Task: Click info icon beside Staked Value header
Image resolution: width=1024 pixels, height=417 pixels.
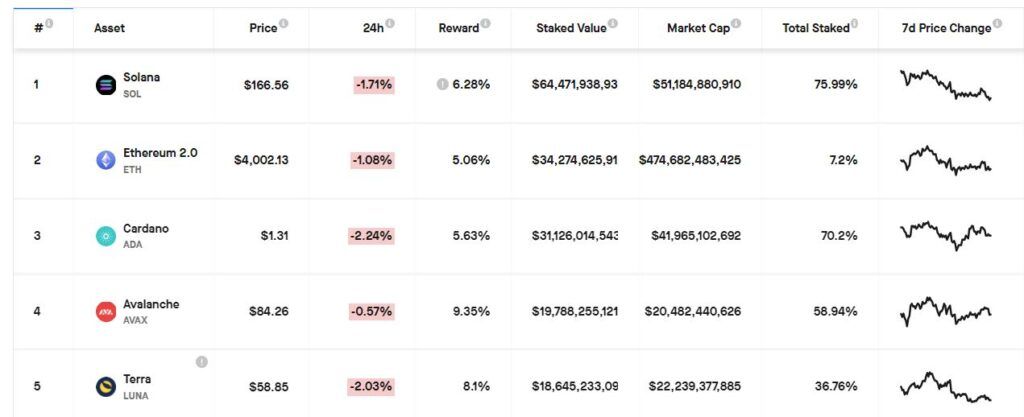Action: tap(613, 23)
